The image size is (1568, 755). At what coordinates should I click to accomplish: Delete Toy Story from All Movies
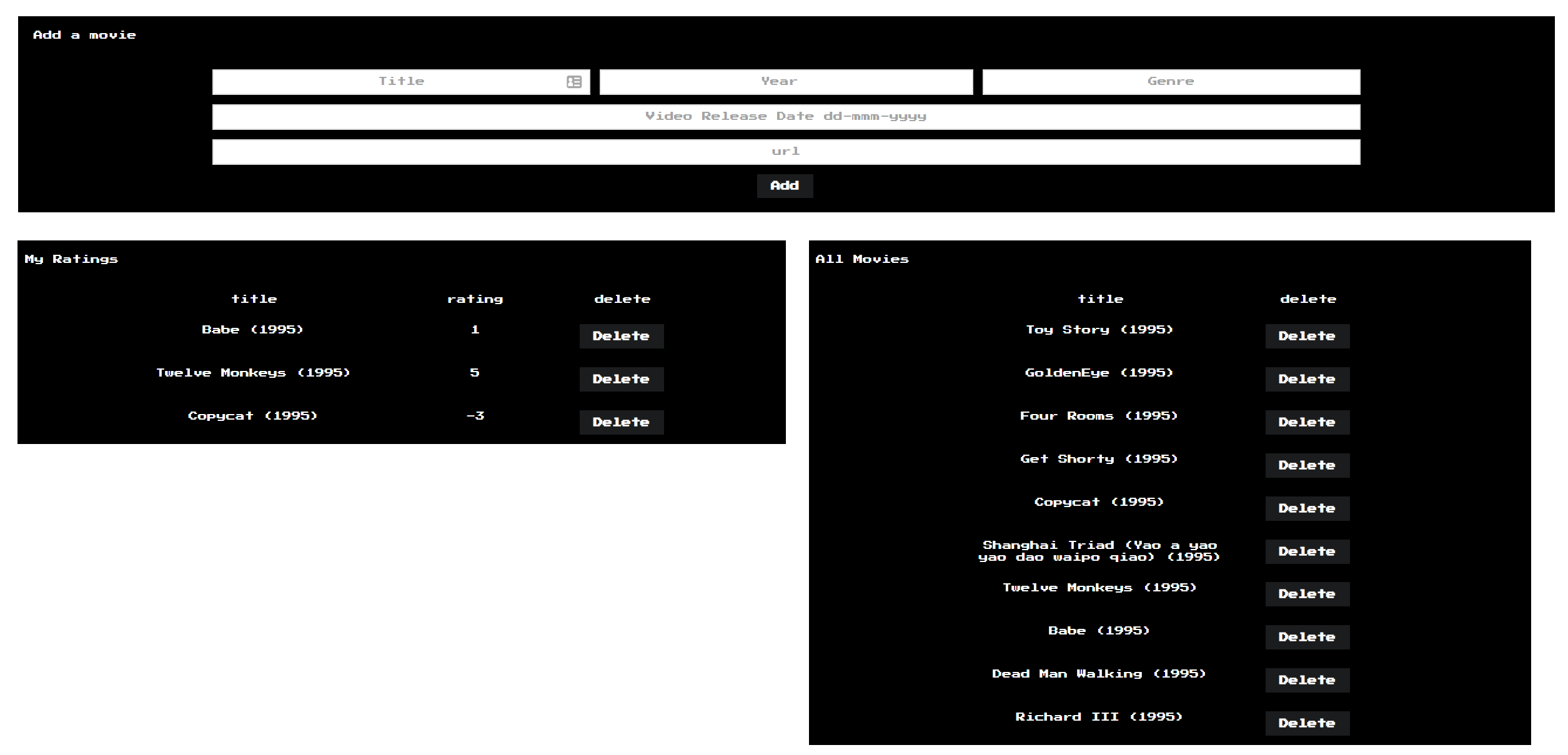pyautogui.click(x=1307, y=336)
